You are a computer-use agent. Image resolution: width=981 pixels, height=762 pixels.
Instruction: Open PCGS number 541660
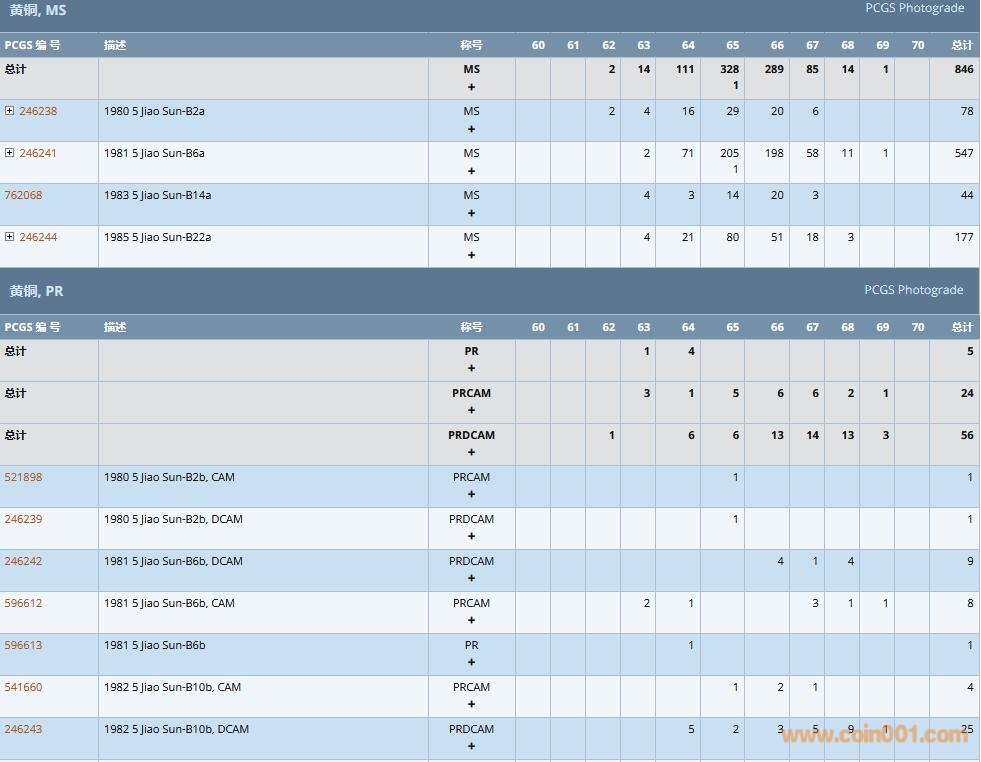coord(24,687)
